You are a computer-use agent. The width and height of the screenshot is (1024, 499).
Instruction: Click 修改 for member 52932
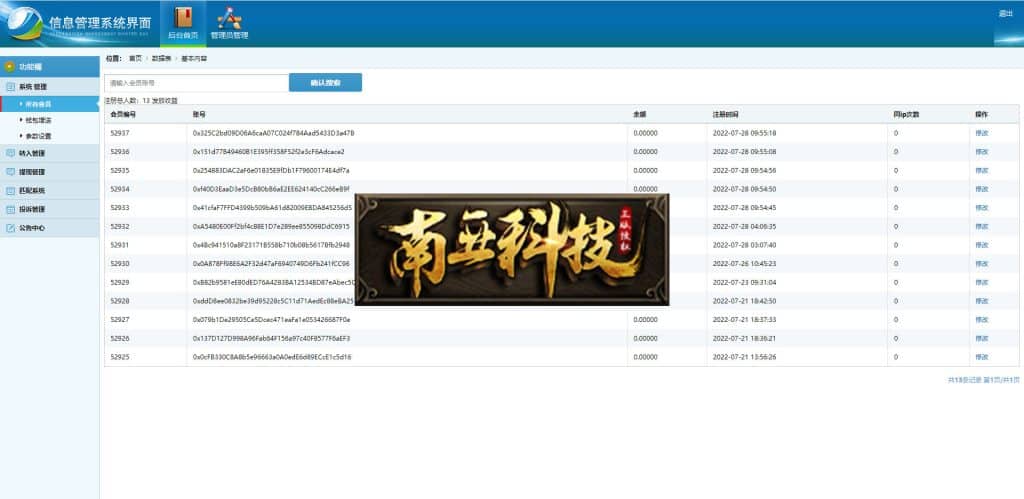(x=982, y=227)
